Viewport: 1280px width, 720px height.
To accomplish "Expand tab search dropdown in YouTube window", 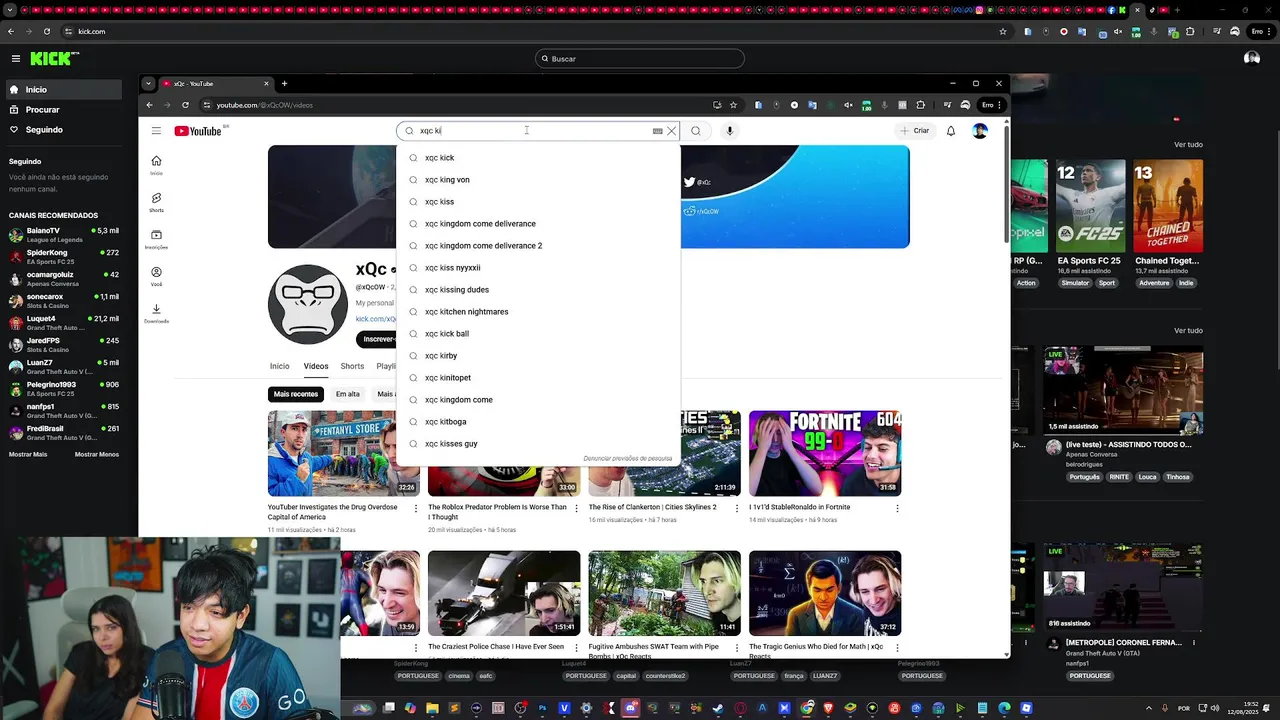I will click(148, 84).
